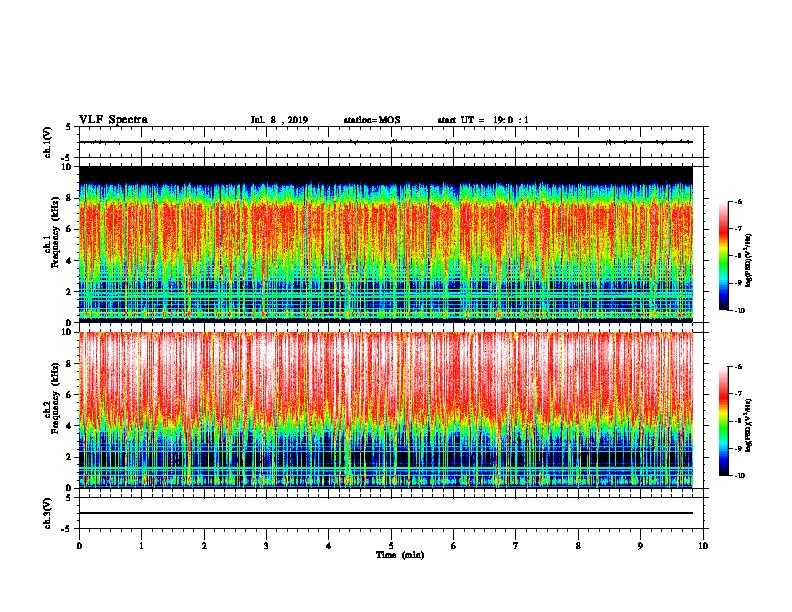Click the ch.2 frequency tick label "4"
This screenshot has width=792, height=612.
(69, 426)
